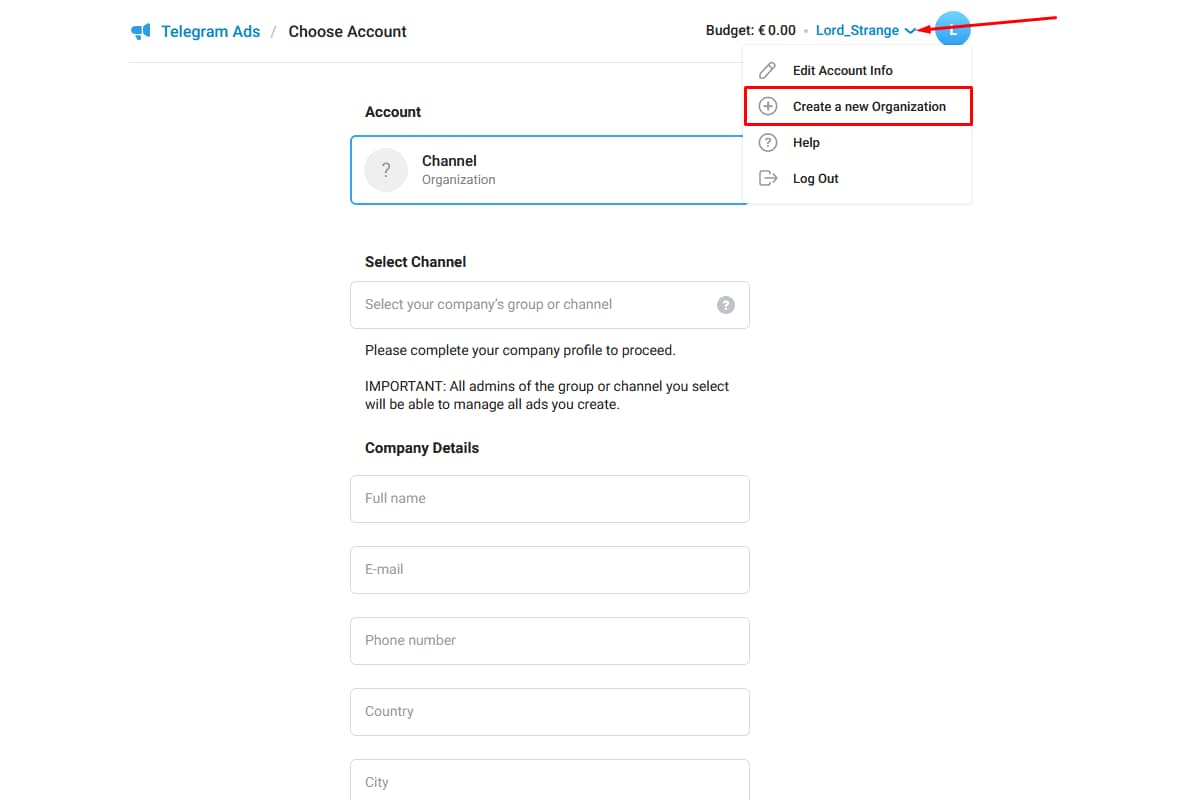Choose Log Out from the menu
This screenshot has height=800, width=1200.
(815, 178)
